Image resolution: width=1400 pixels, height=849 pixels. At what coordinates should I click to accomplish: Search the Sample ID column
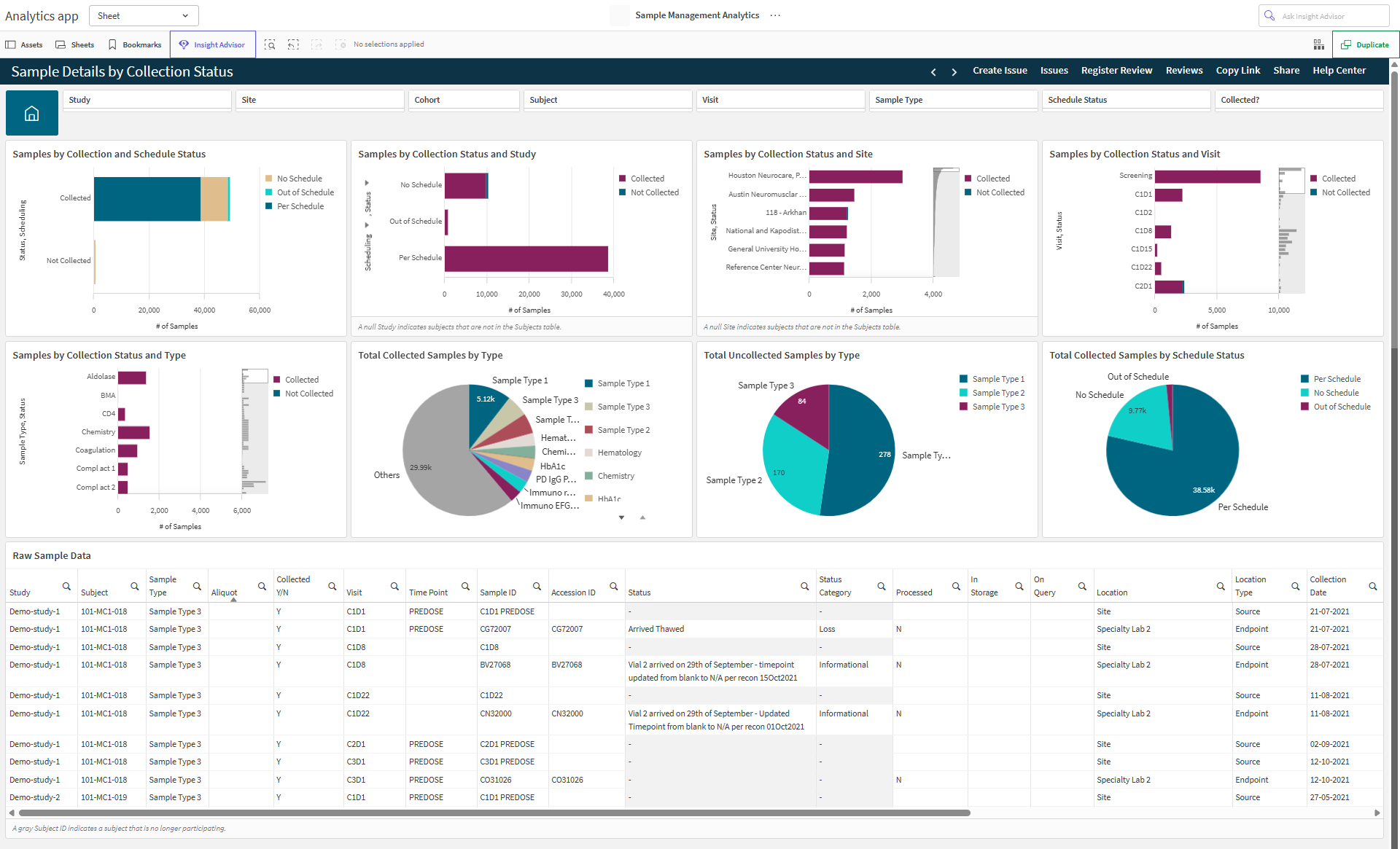537,587
